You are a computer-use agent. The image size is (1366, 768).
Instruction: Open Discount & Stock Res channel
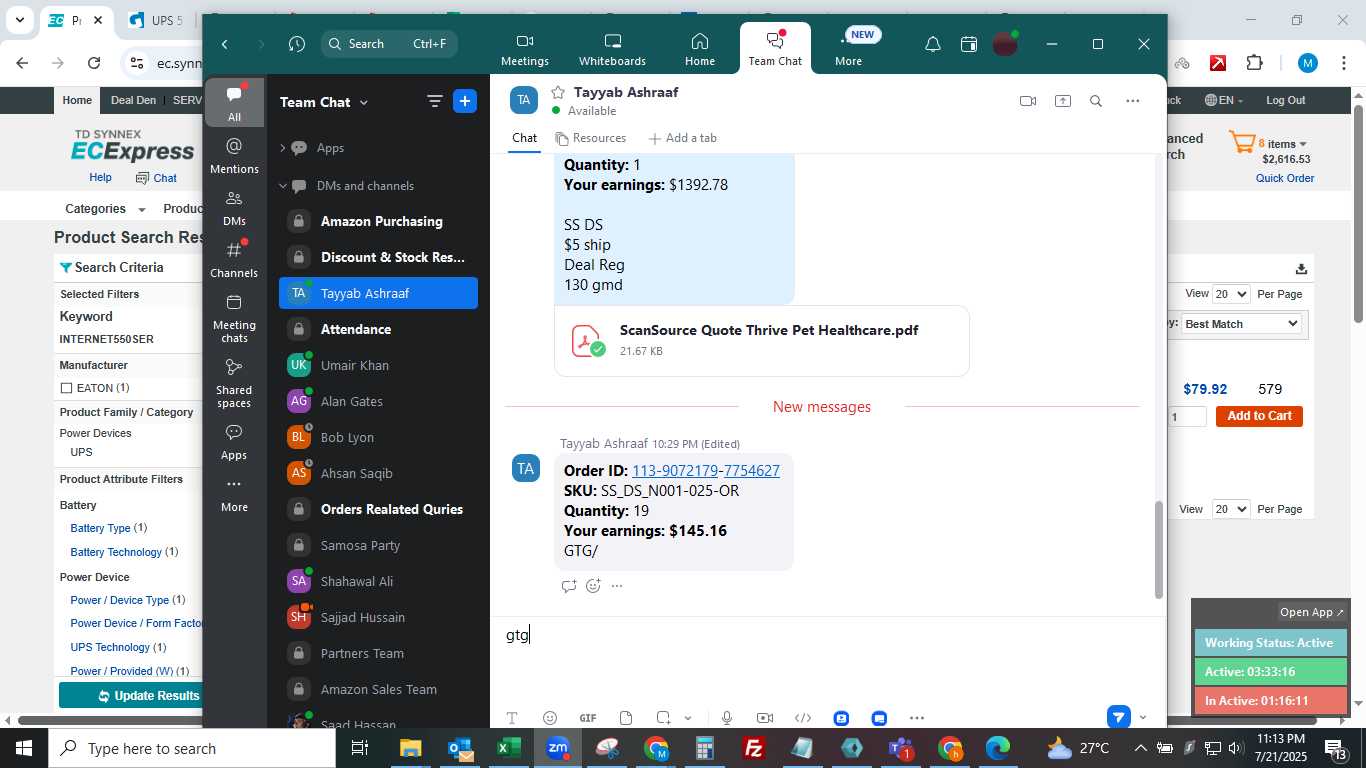[x=378, y=257]
